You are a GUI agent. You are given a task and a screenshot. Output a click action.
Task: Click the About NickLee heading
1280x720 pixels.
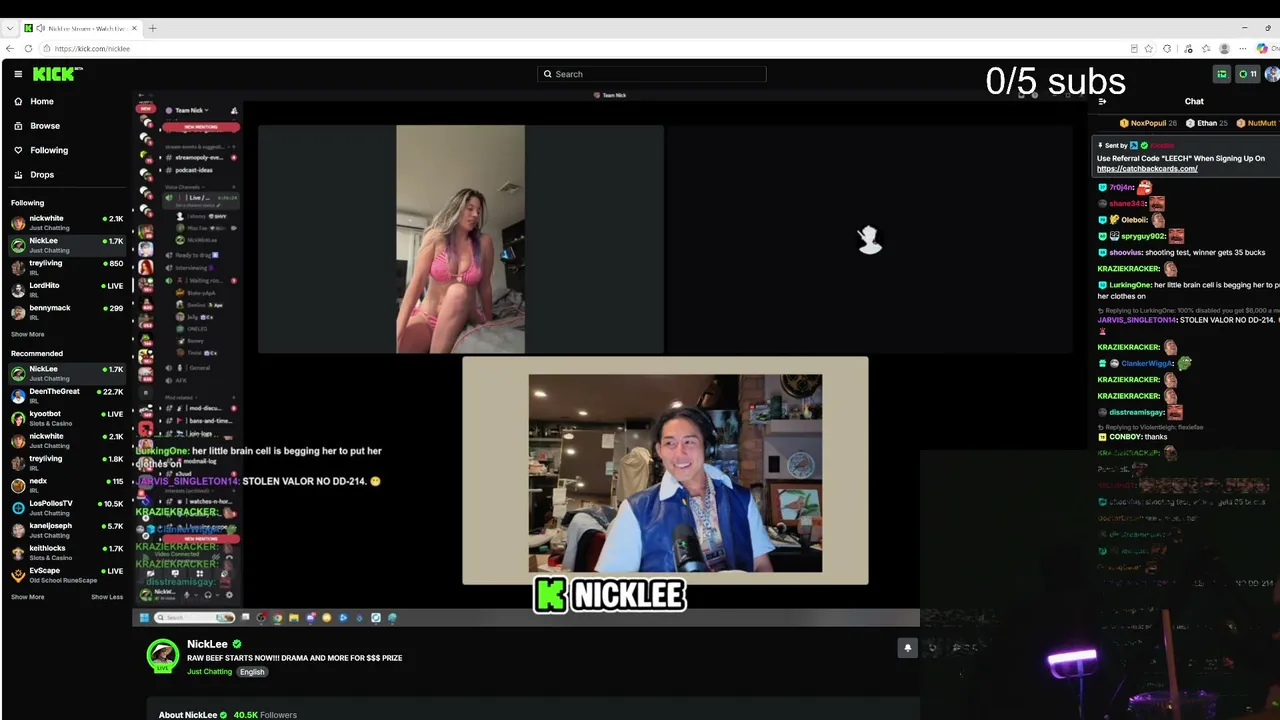(x=188, y=715)
